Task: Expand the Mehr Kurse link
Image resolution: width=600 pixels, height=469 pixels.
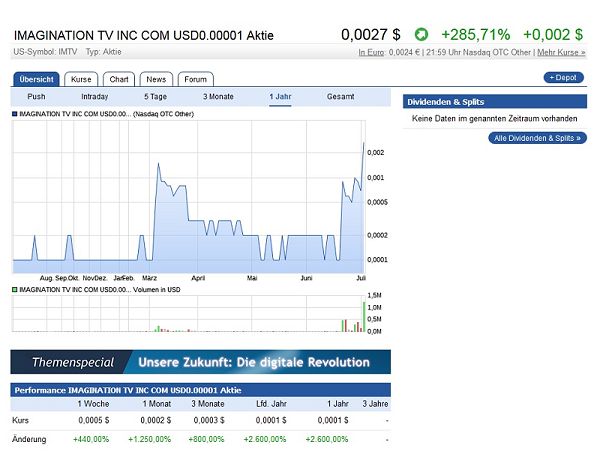Action: tap(560, 52)
